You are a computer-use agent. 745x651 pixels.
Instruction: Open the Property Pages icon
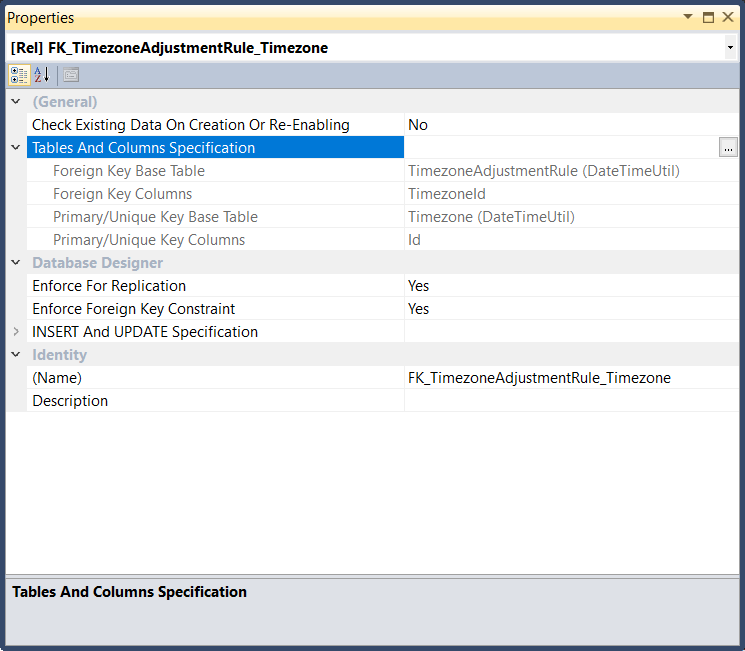[71, 75]
